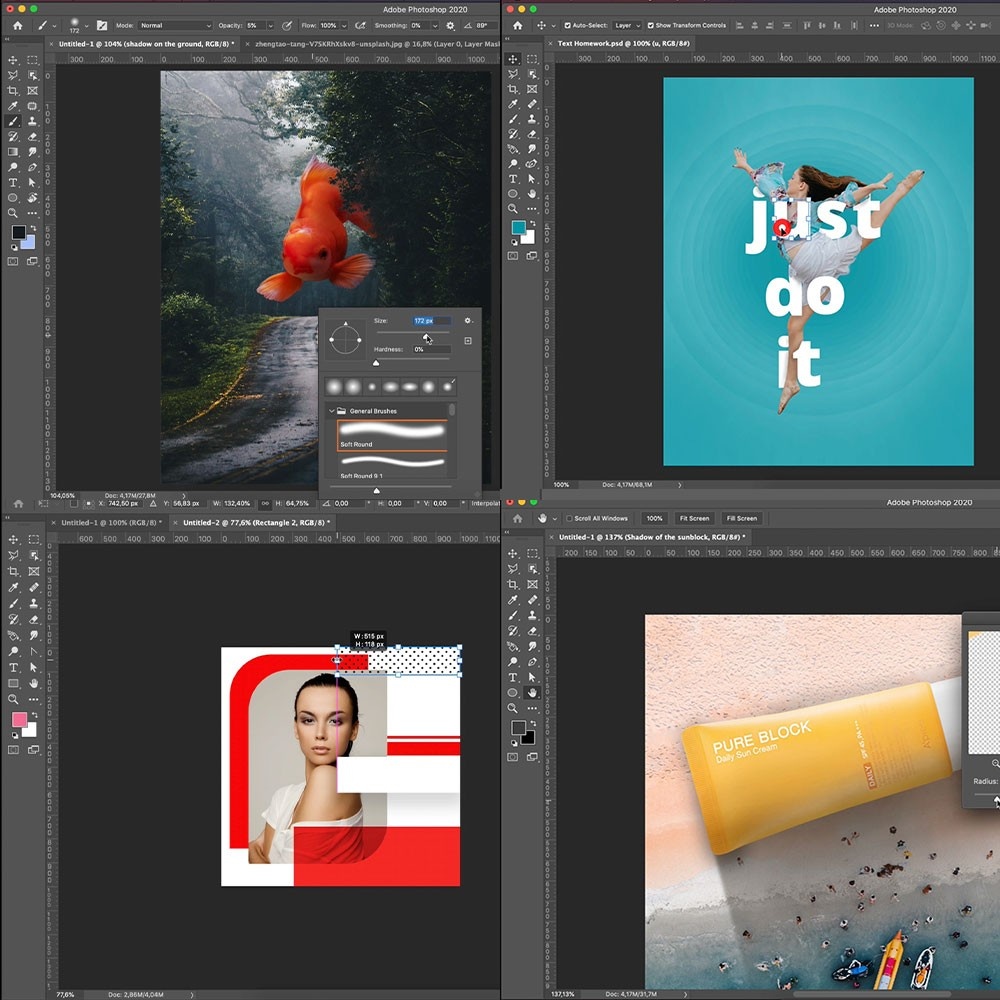This screenshot has width=1000, height=1000.
Task: Click the Crop tool in the bottom-left window
Action: [13, 571]
